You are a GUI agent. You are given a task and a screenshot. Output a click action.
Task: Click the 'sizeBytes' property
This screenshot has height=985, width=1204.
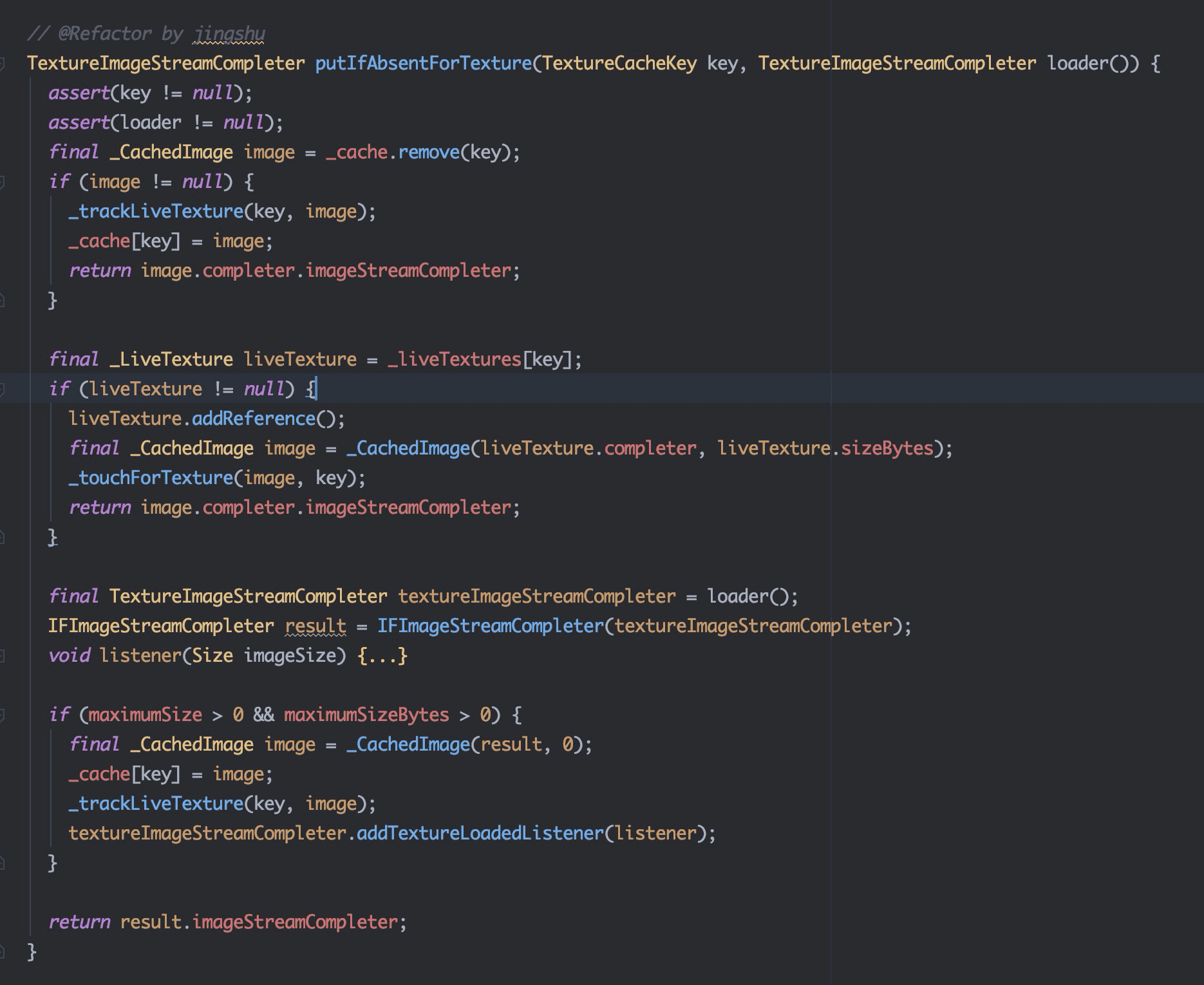coord(887,448)
